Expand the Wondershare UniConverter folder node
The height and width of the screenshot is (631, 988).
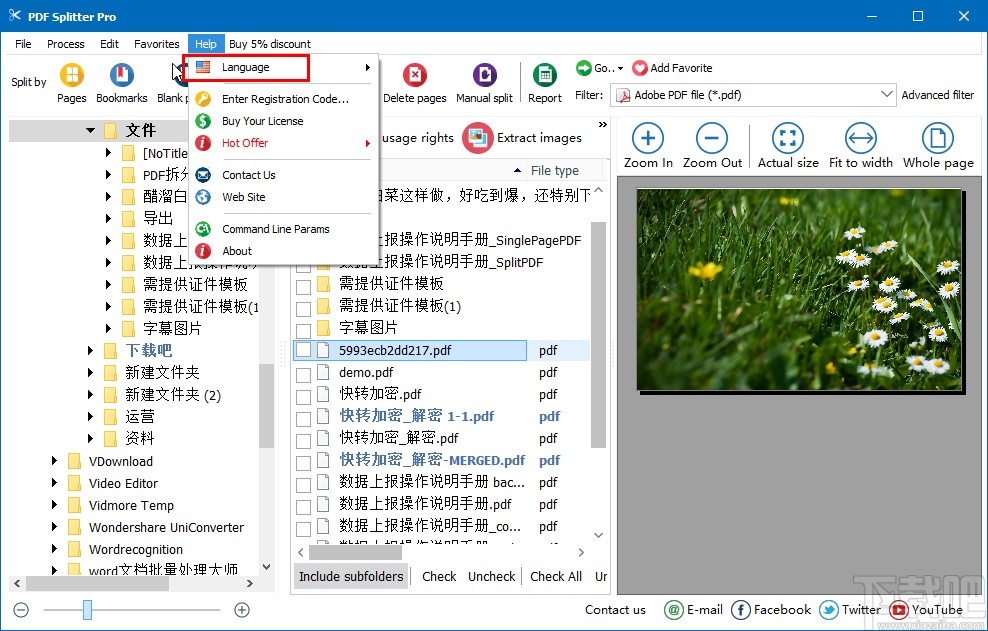54,528
